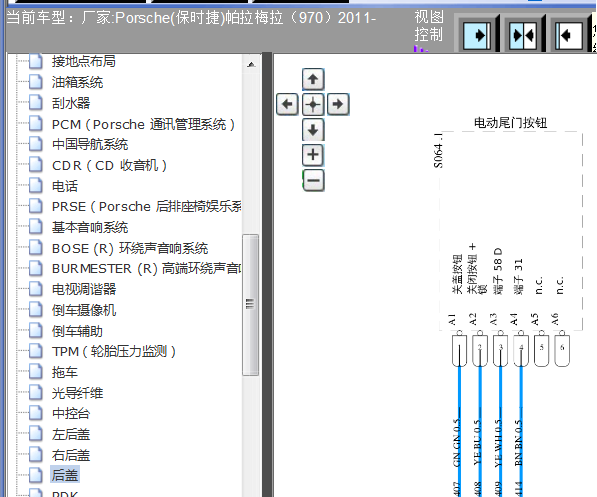The height and width of the screenshot is (497, 597).
Task: Click the view control expand-left panel icon
Action: point(569,35)
